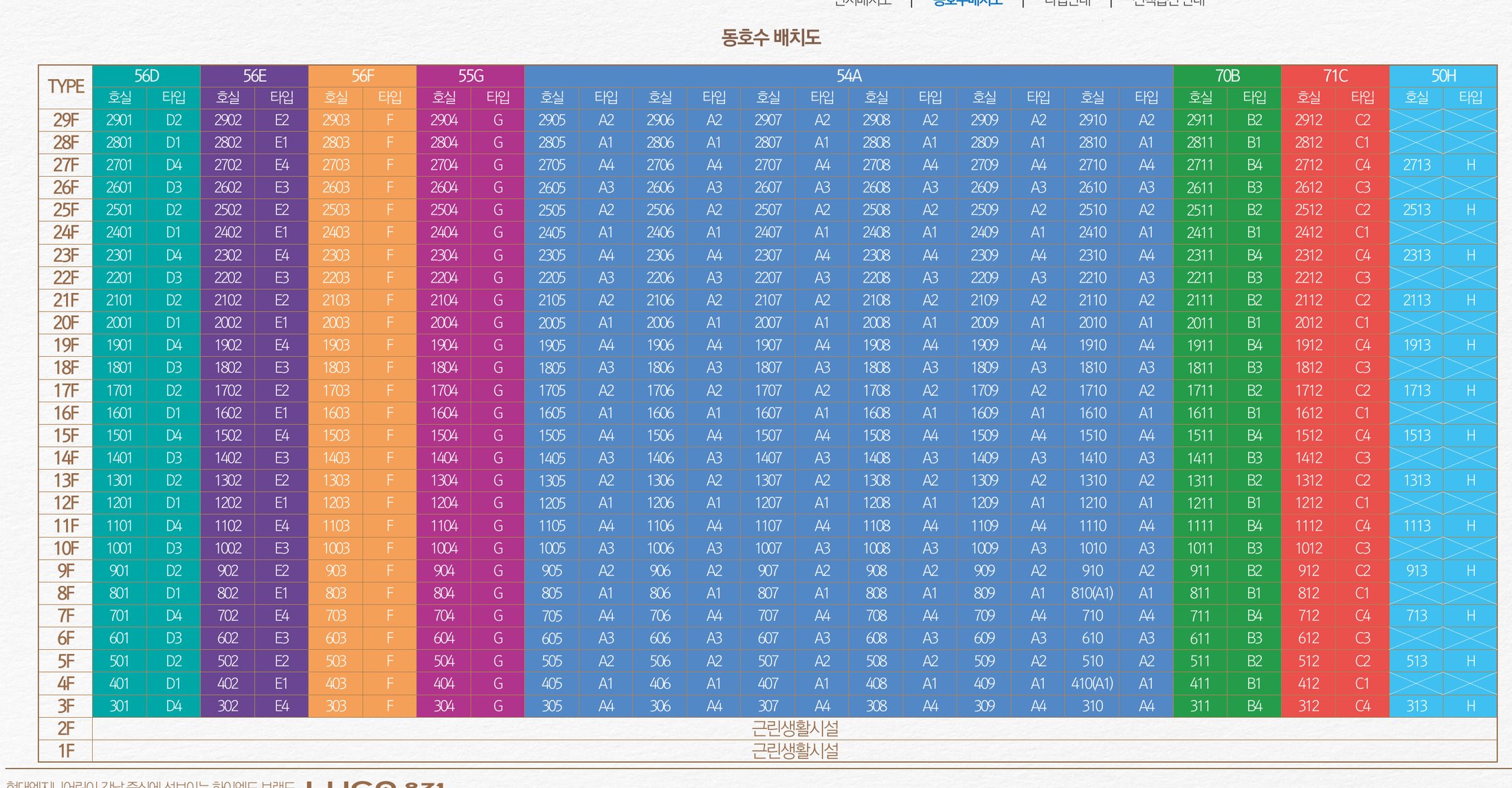Click unit 709 cell
This screenshot has width=1512, height=788.
(x=984, y=616)
